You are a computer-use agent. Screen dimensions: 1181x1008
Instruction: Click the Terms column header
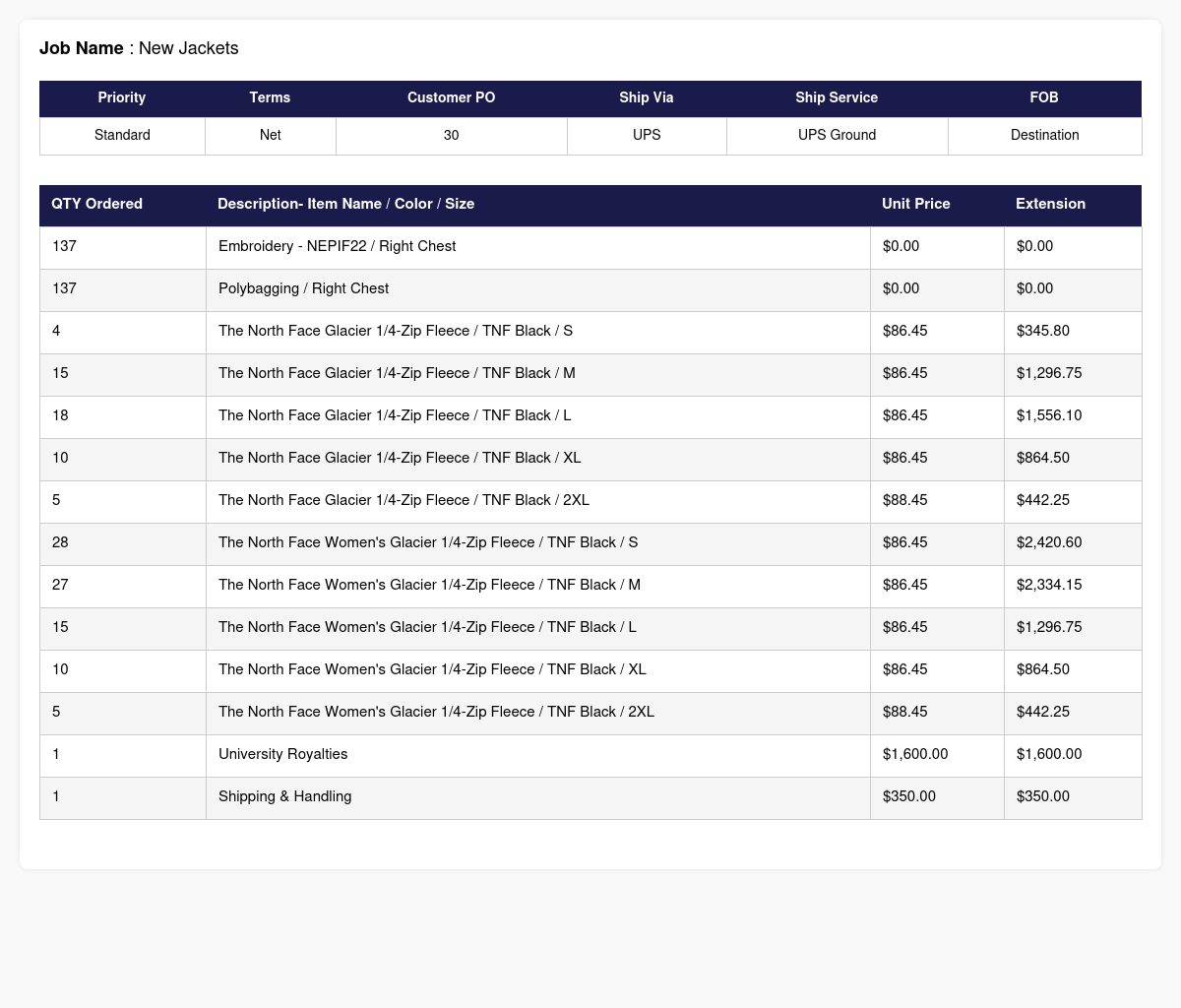coord(270,97)
